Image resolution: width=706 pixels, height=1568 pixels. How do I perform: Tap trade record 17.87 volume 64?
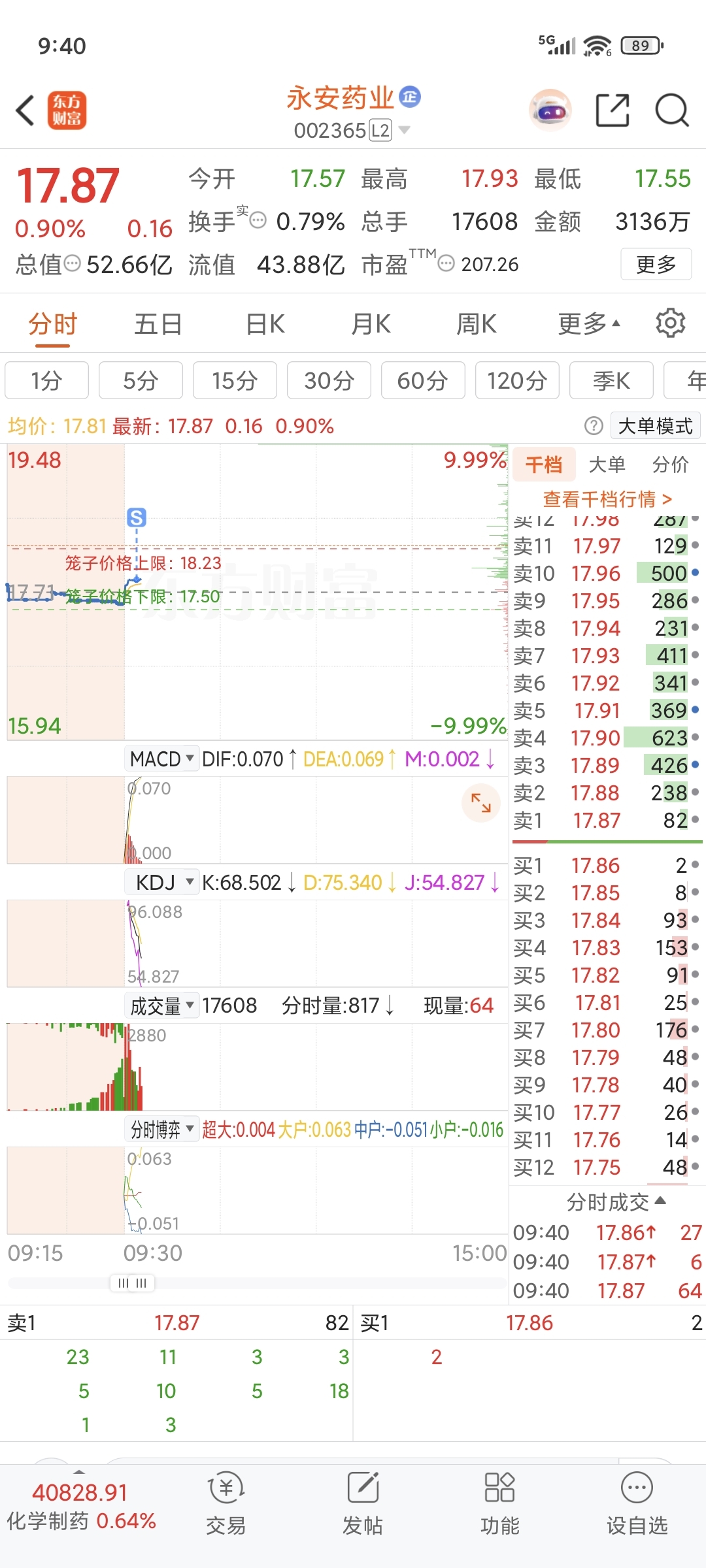point(607,1290)
